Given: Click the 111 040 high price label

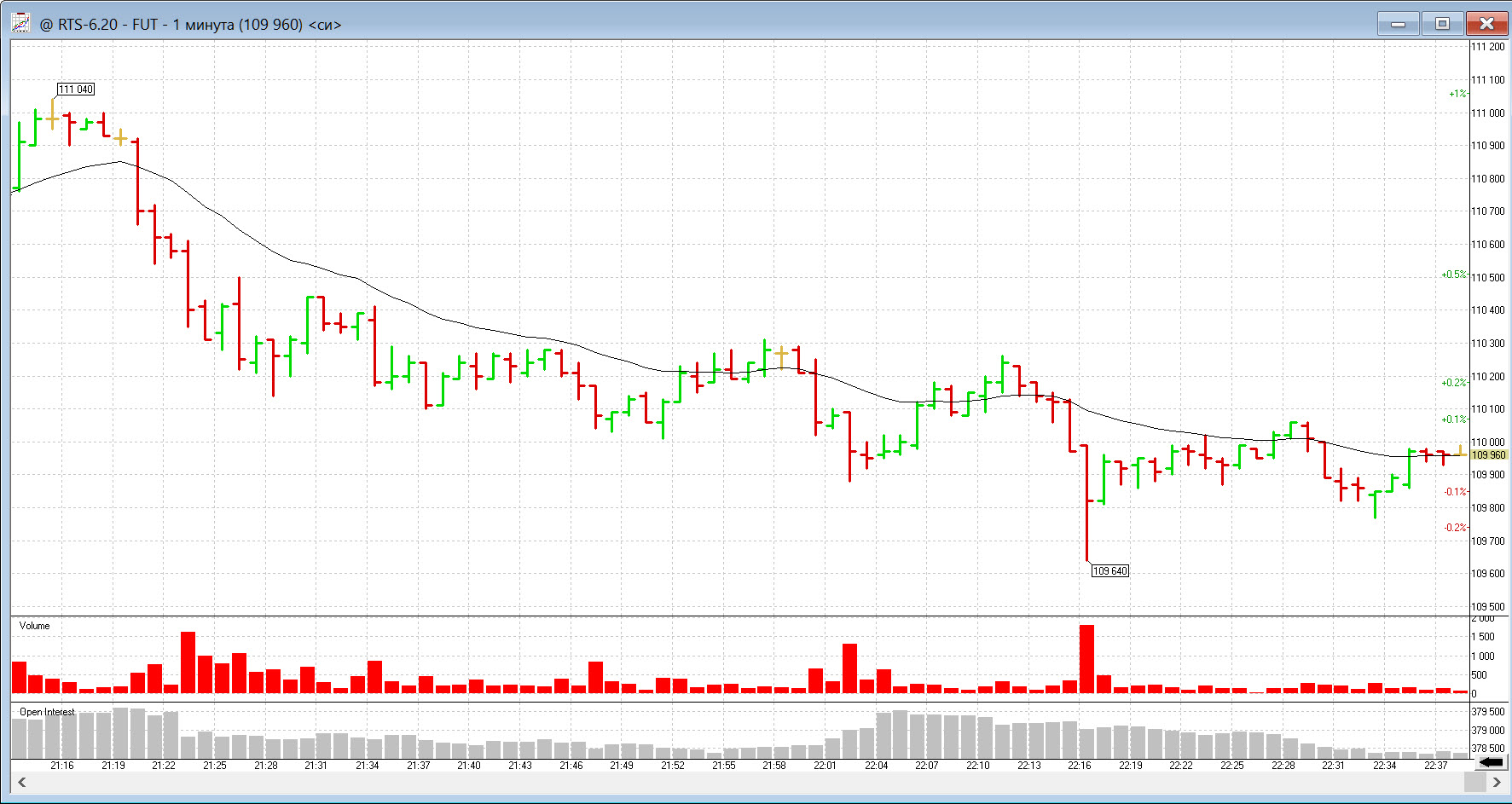Looking at the screenshot, I should click(76, 90).
